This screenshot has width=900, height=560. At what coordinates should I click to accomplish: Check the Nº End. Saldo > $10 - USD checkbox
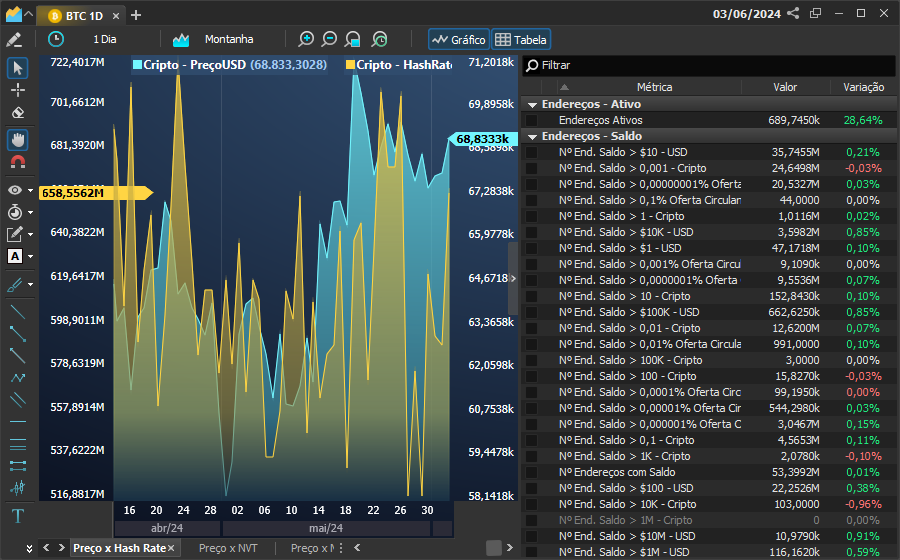pyautogui.click(x=532, y=152)
